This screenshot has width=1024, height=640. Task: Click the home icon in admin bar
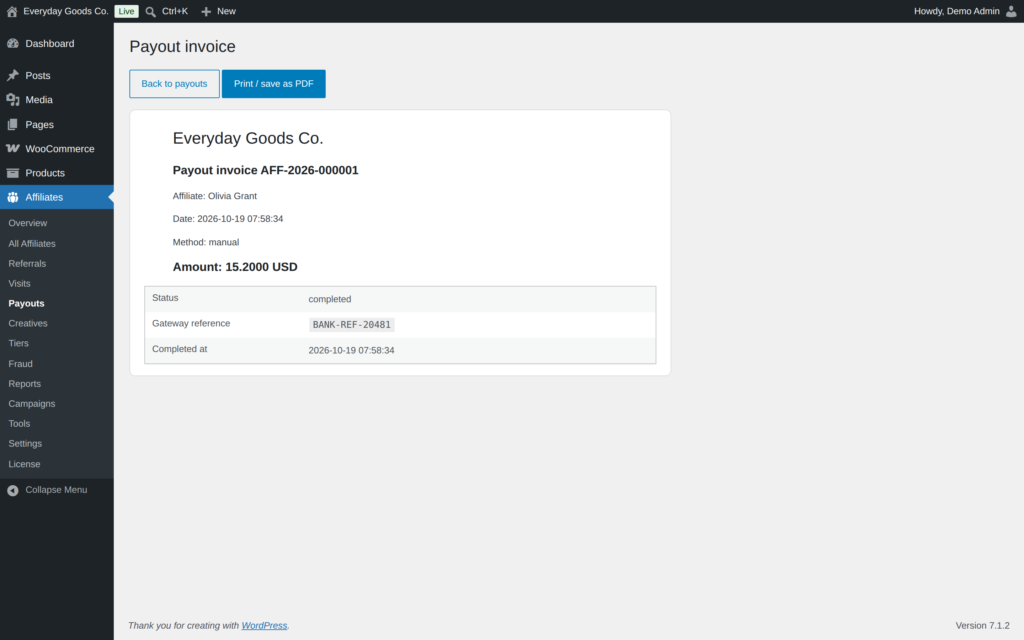pos(12,11)
